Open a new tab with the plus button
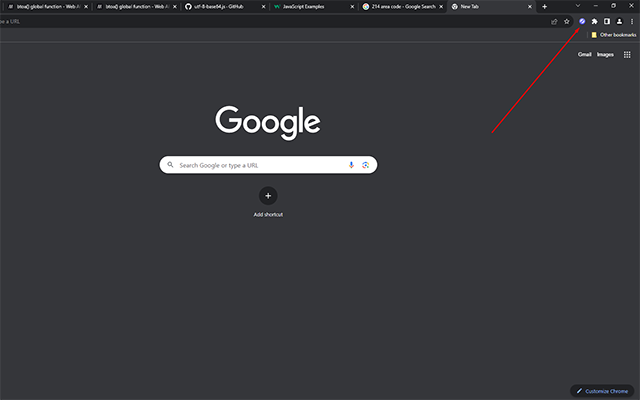Image resolution: width=640 pixels, height=400 pixels. 544,7
